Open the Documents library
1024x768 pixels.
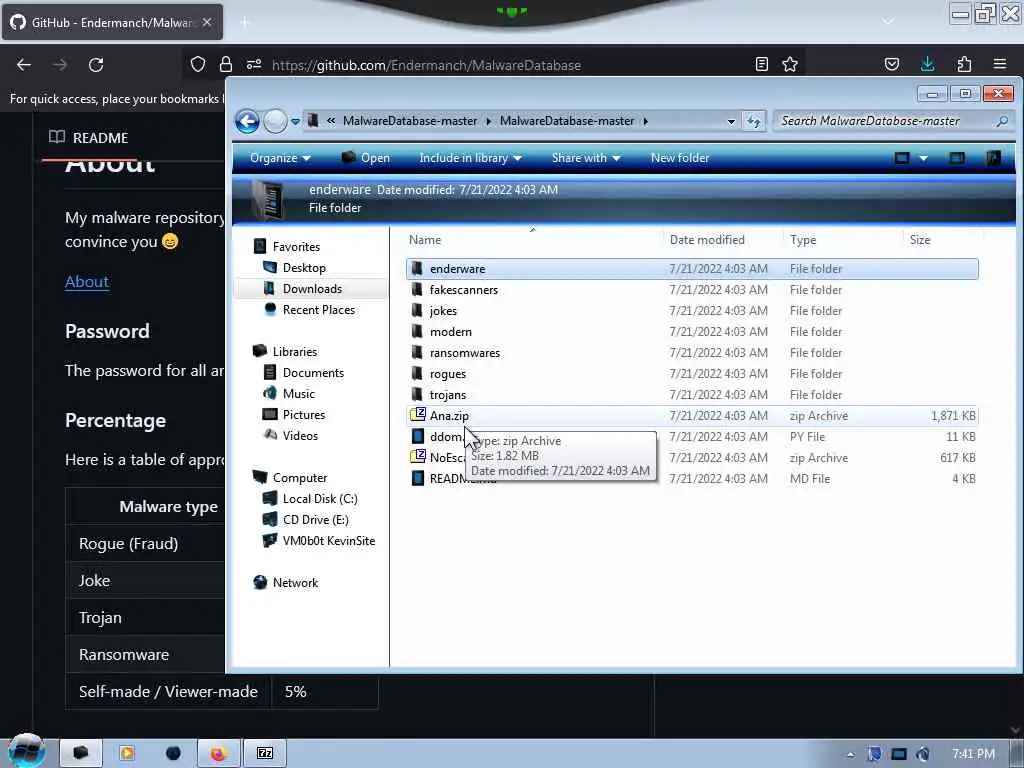pyautogui.click(x=313, y=372)
